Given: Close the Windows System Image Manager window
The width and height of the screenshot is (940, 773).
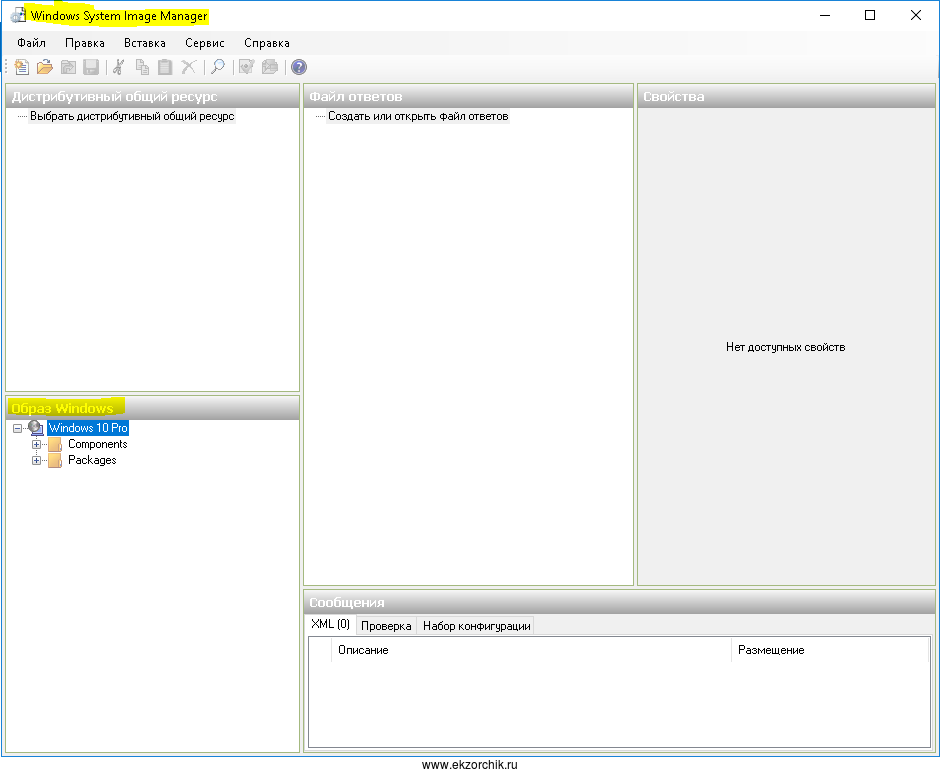Looking at the screenshot, I should coord(915,16).
